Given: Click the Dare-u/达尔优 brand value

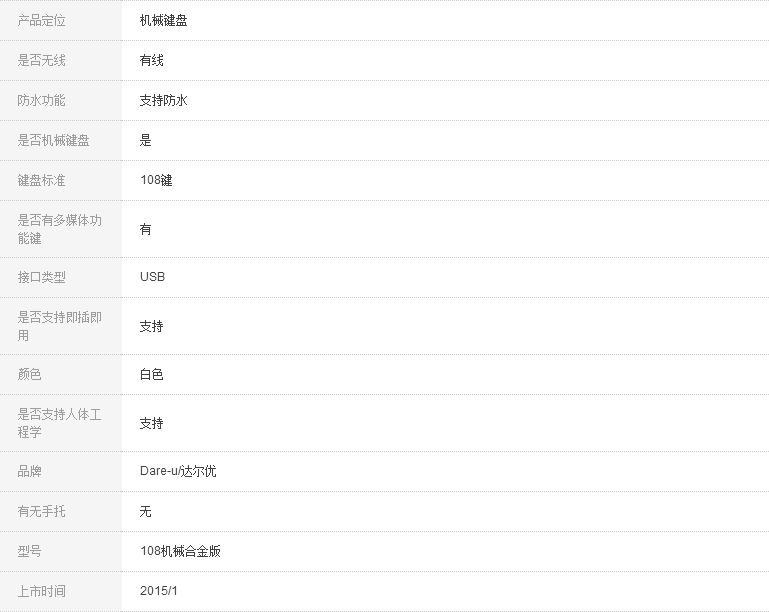Looking at the screenshot, I should (x=178, y=471).
